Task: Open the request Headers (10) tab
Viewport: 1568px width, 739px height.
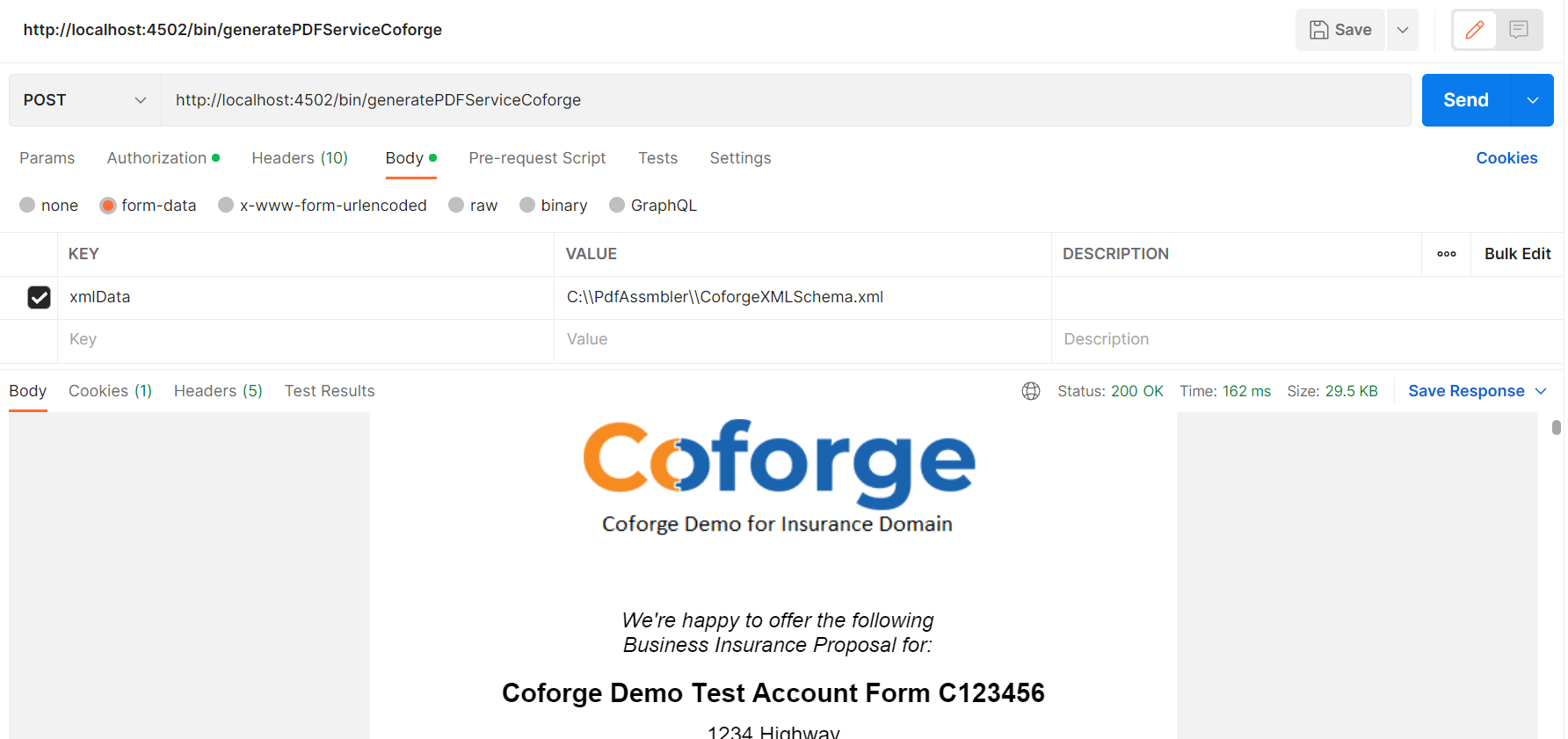Action: (x=300, y=158)
